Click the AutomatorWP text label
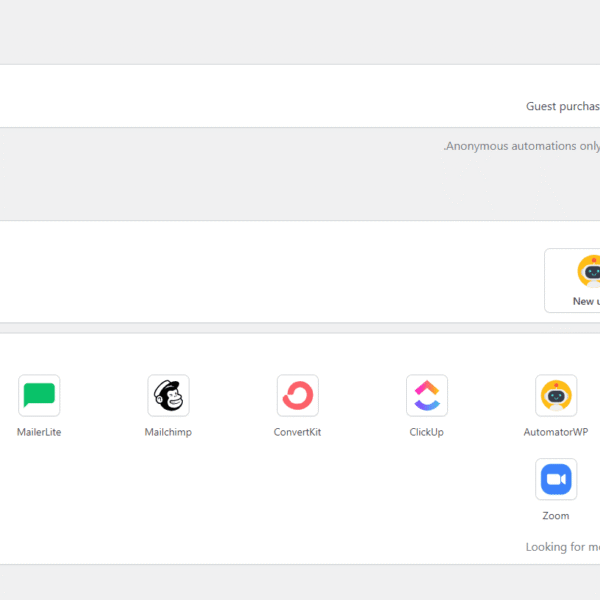 click(x=556, y=432)
